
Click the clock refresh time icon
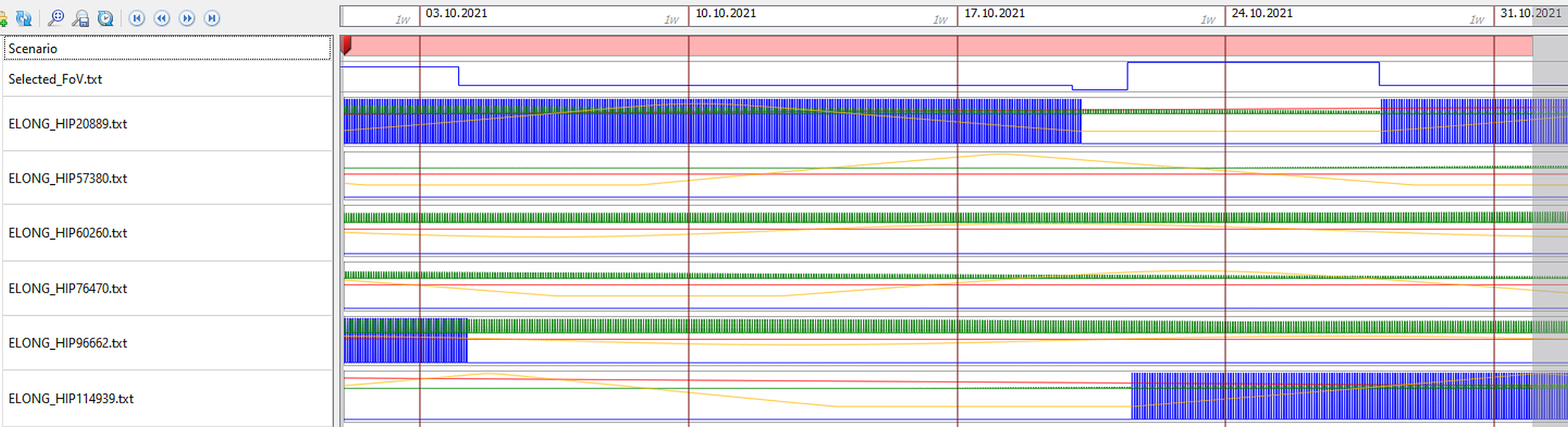pyautogui.click(x=106, y=18)
